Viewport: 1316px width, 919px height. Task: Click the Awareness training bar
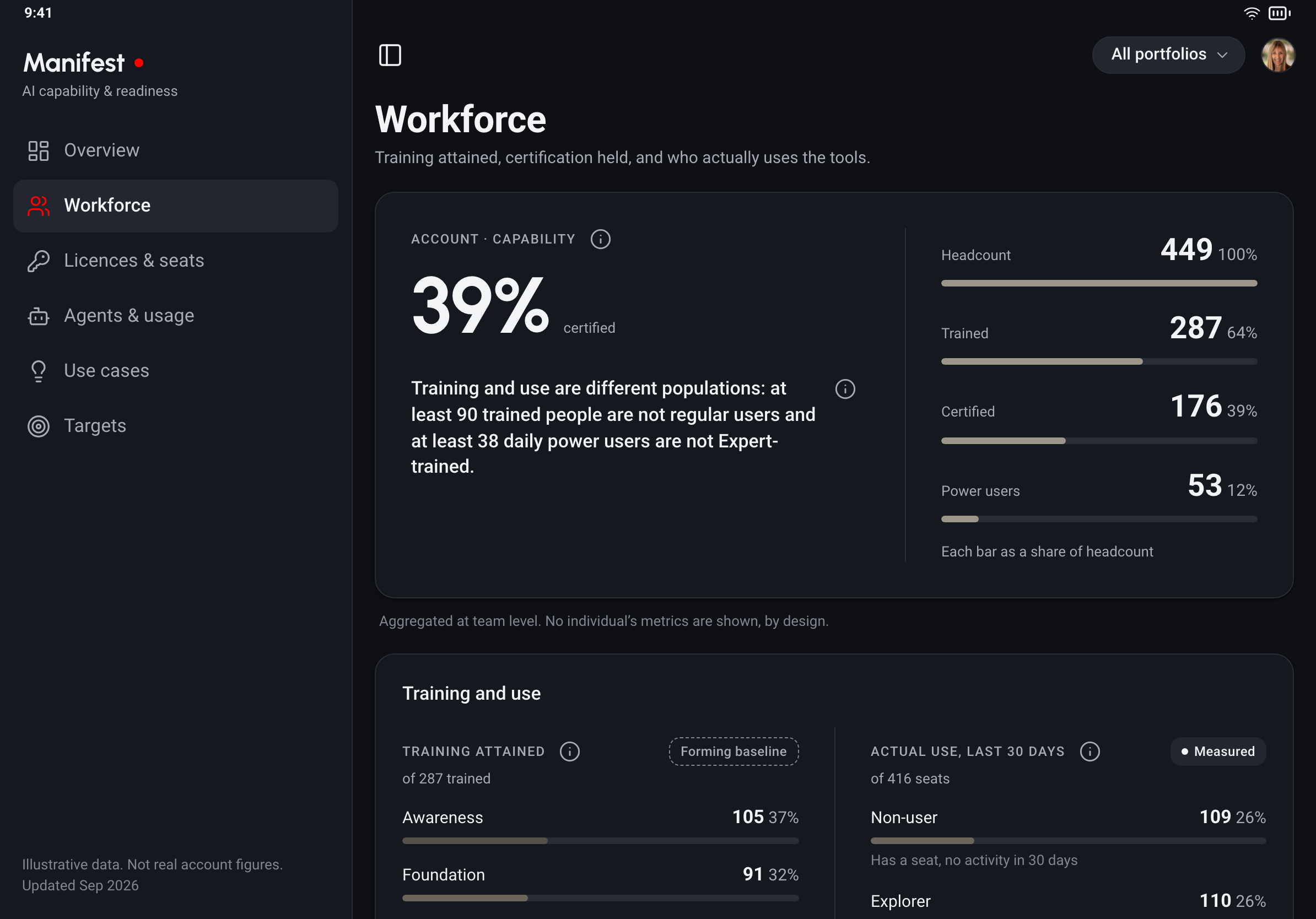pyautogui.click(x=600, y=841)
